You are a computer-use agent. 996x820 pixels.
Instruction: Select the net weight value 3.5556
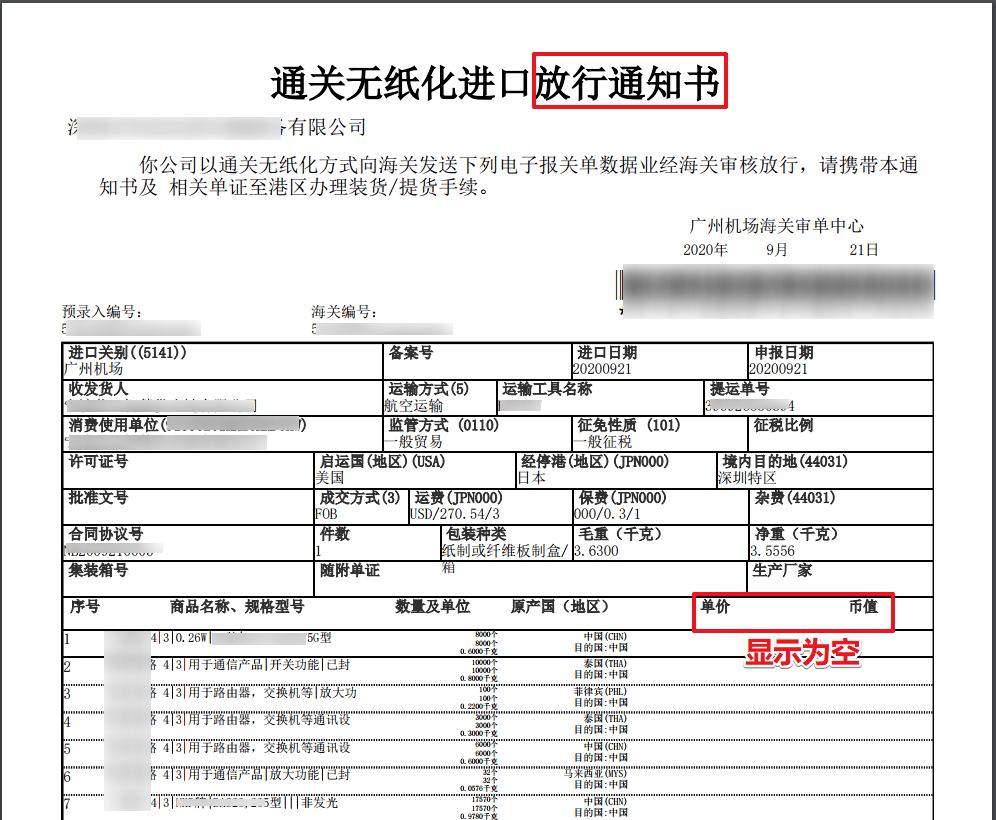[772, 551]
